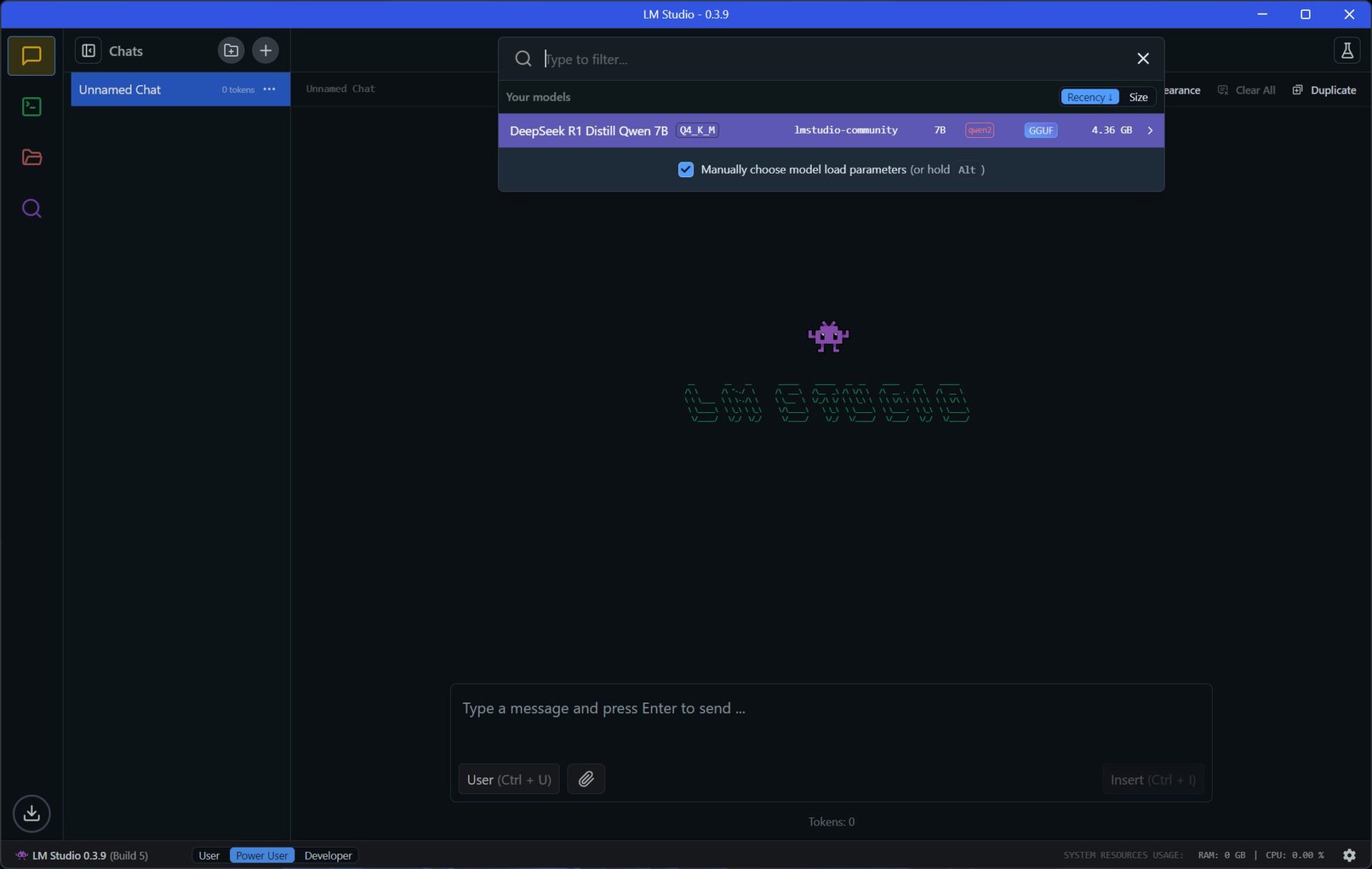Screen dimensions: 1372x869
Task: Open the Discover search icon in sidebar
Action: point(31,208)
